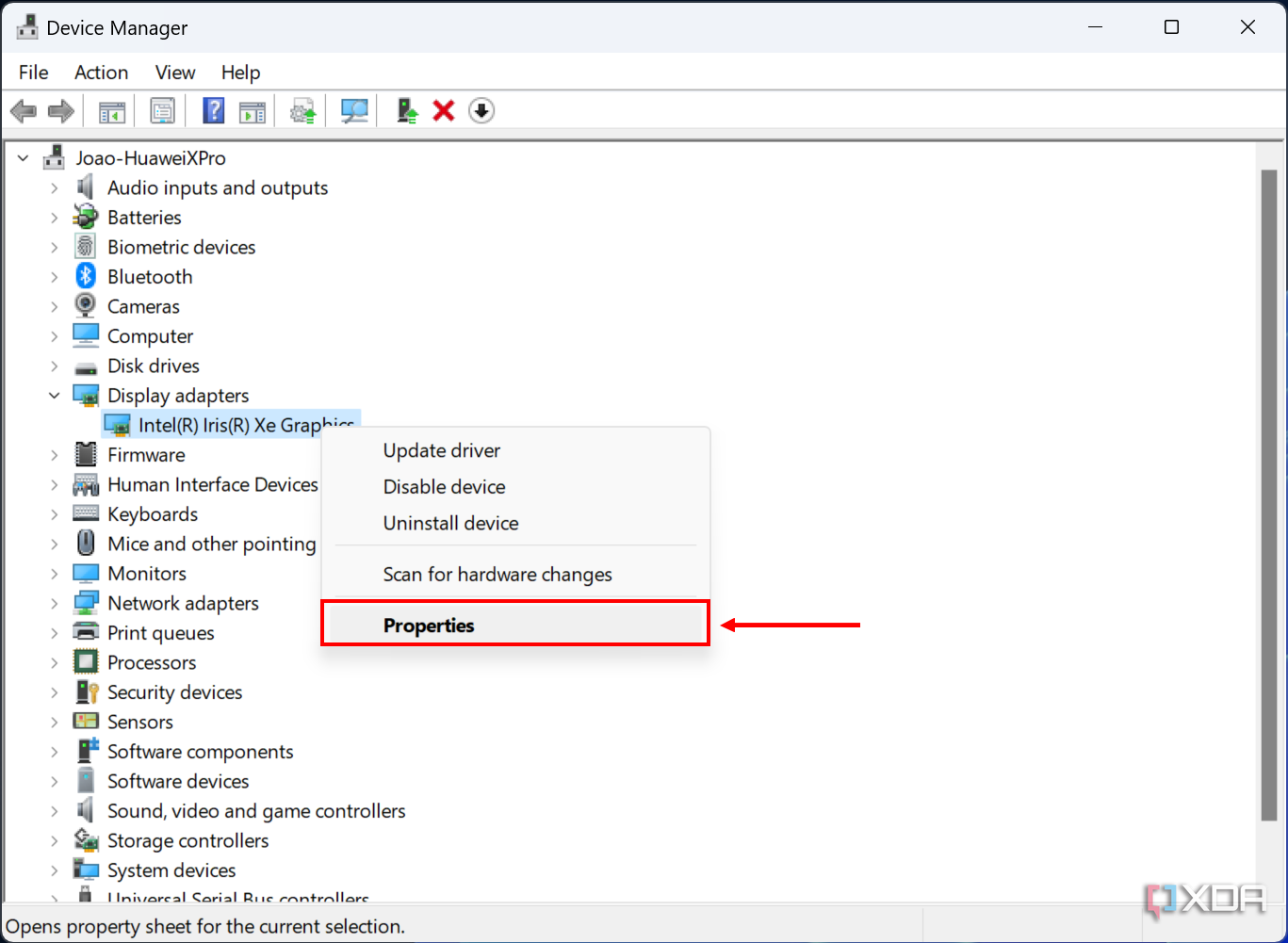
Task: Select the Computer tree item
Action: pos(150,336)
